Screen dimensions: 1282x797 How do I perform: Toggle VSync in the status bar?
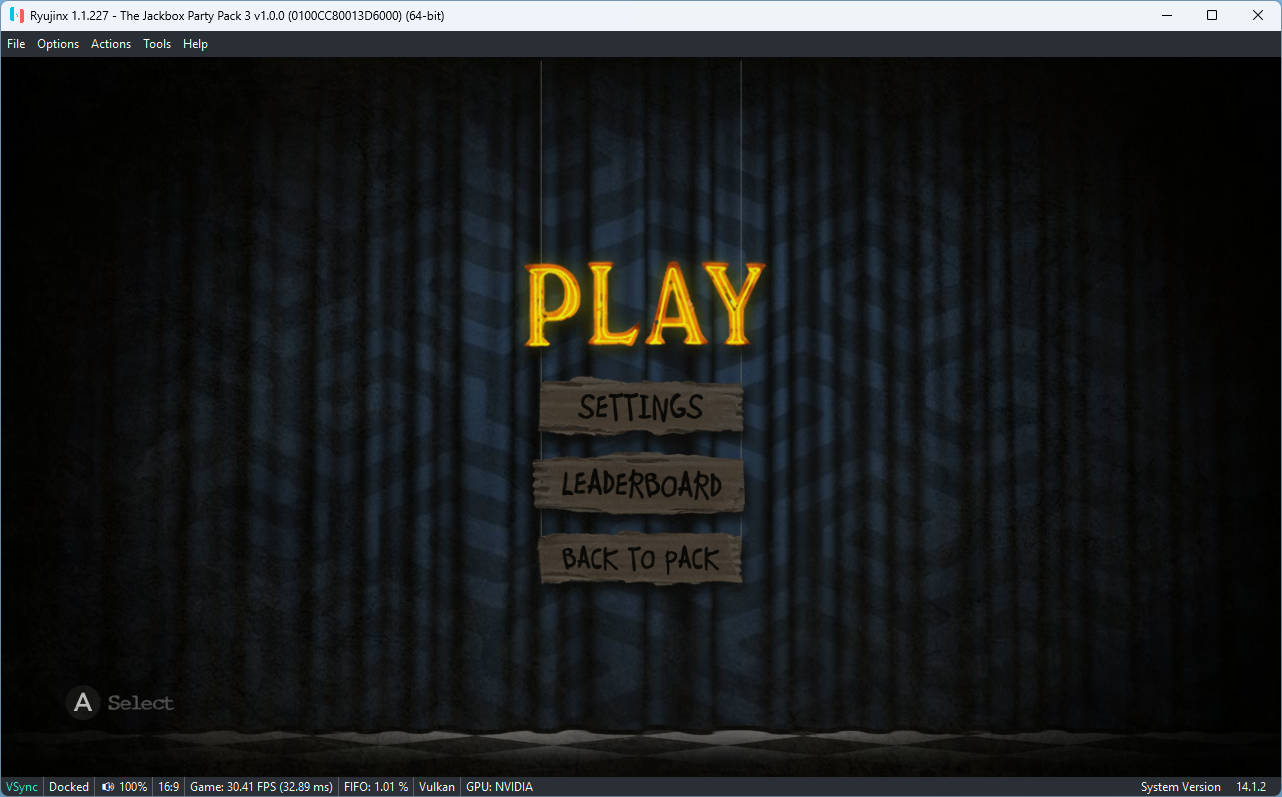(21, 786)
